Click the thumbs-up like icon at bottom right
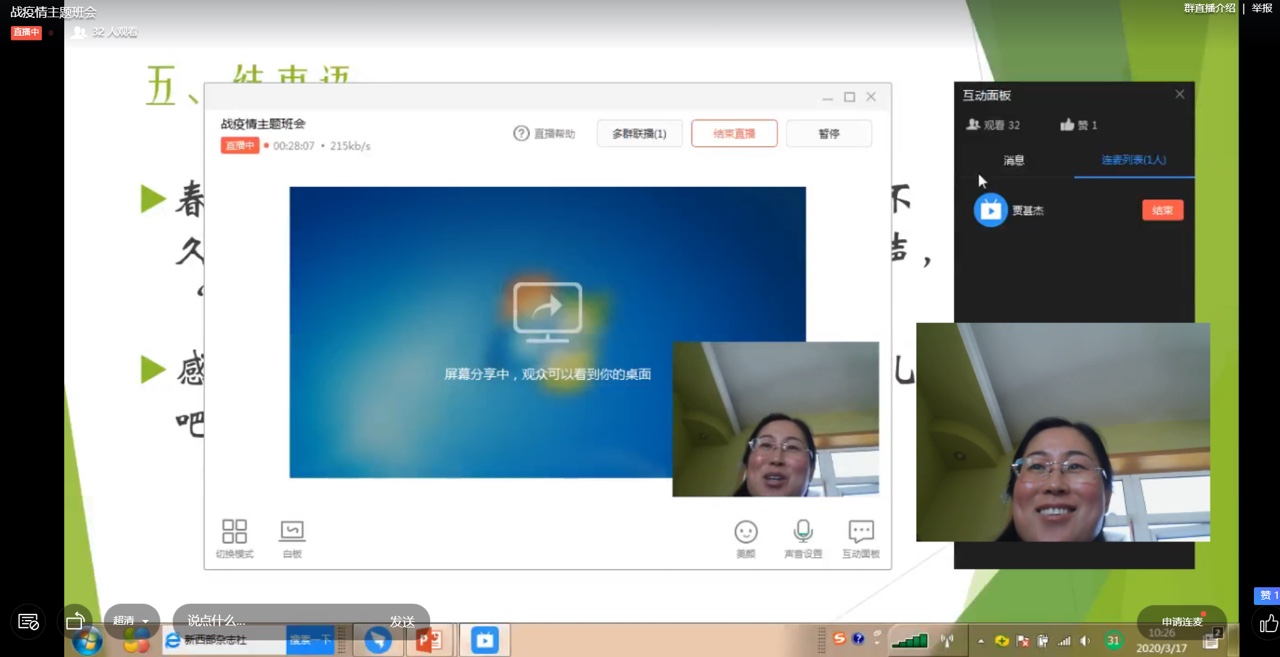 tap(1268, 624)
